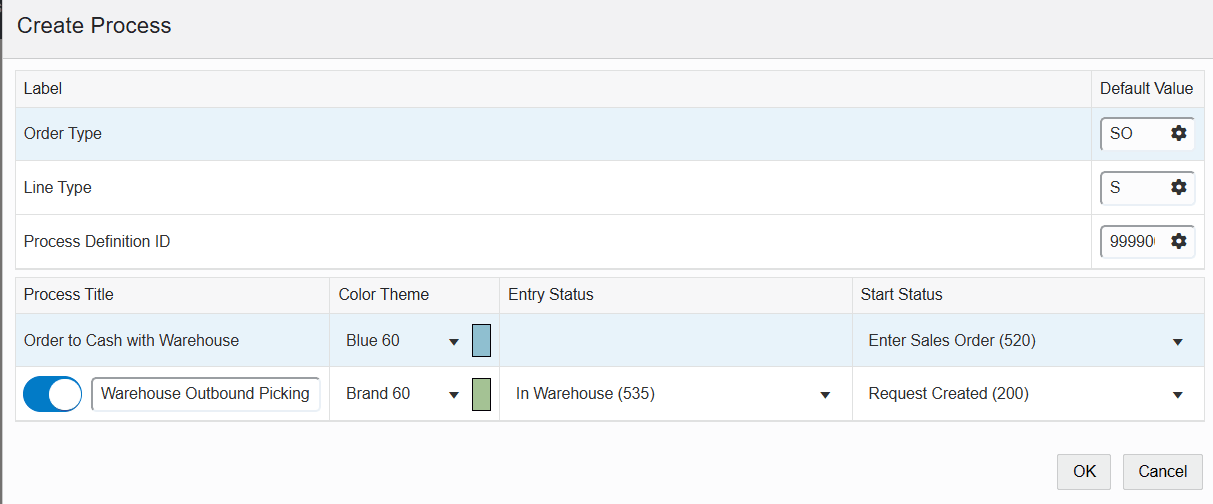Confirm with the OK button
This screenshot has height=504, width=1213.
pos(1084,472)
